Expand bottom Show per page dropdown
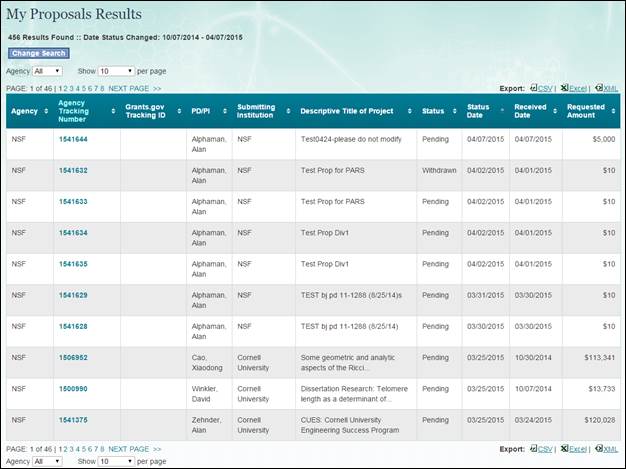The width and height of the screenshot is (626, 469). pyautogui.click(x=116, y=462)
